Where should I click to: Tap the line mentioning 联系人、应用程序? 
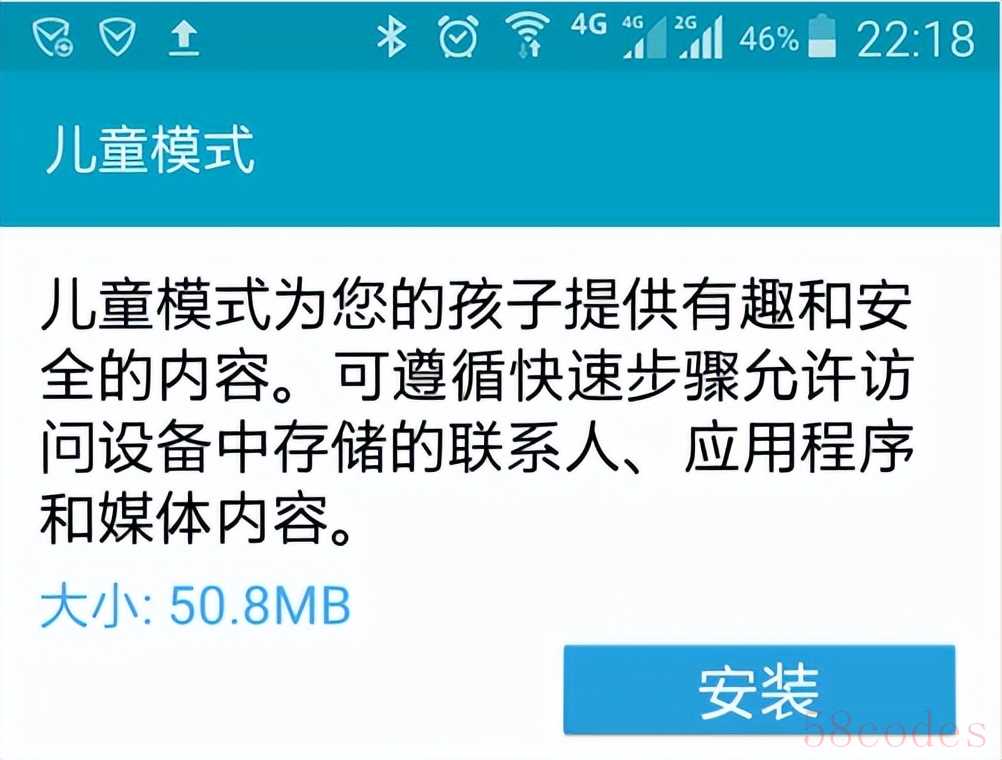click(476, 445)
